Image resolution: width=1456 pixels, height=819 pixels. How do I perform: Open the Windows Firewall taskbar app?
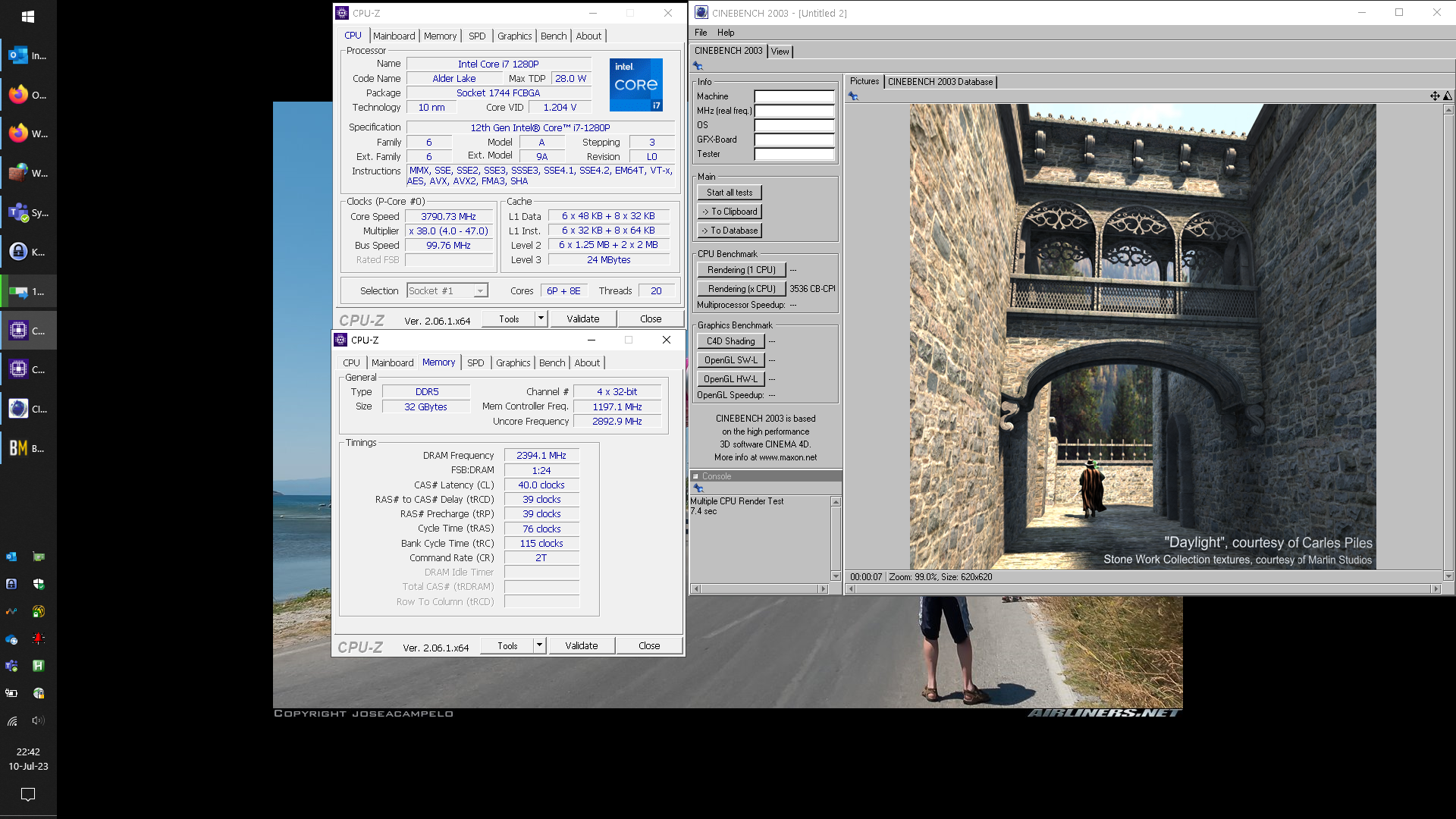[28, 174]
